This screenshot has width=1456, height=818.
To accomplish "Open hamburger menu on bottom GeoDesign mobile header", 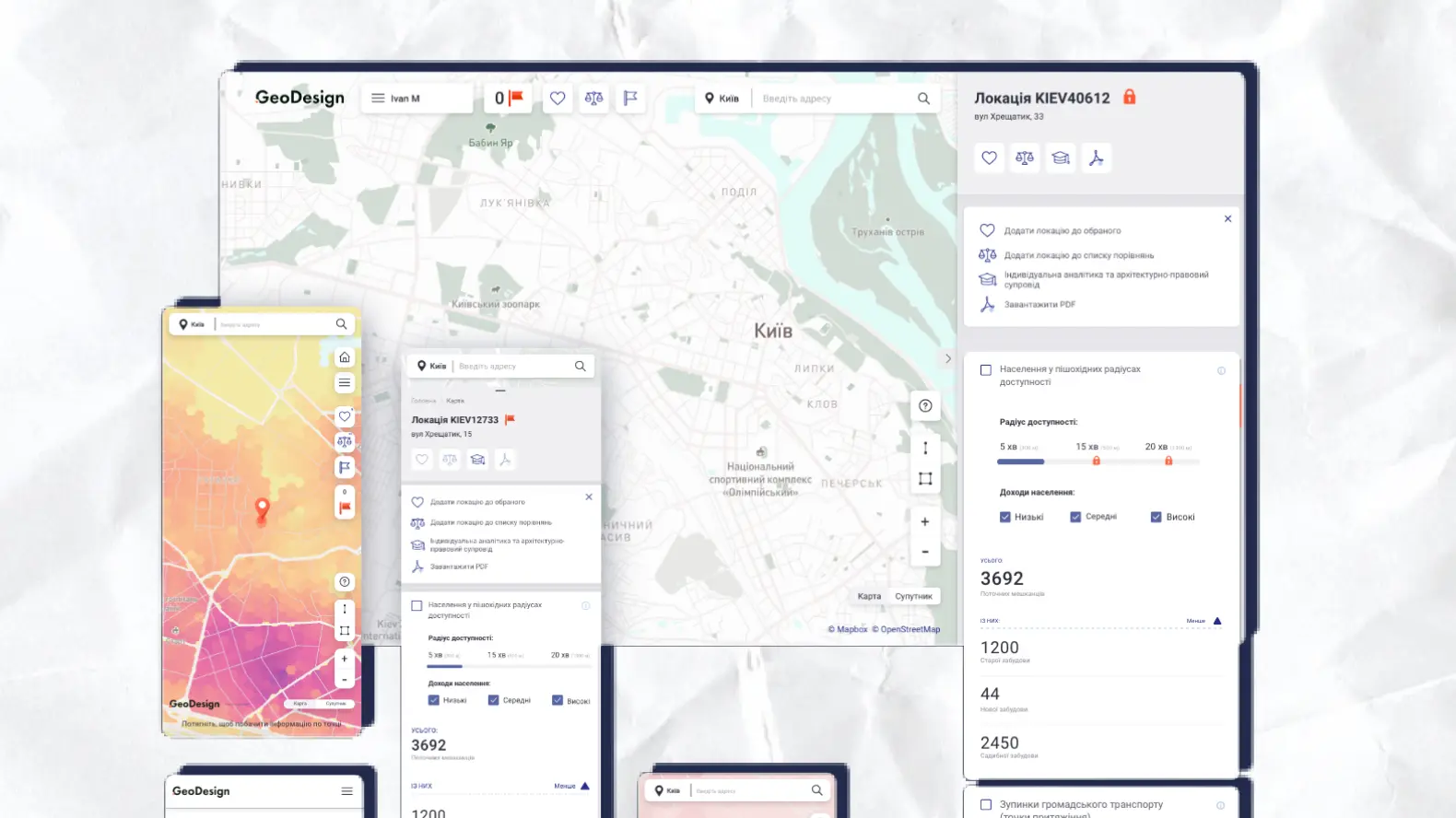I will 347,791.
